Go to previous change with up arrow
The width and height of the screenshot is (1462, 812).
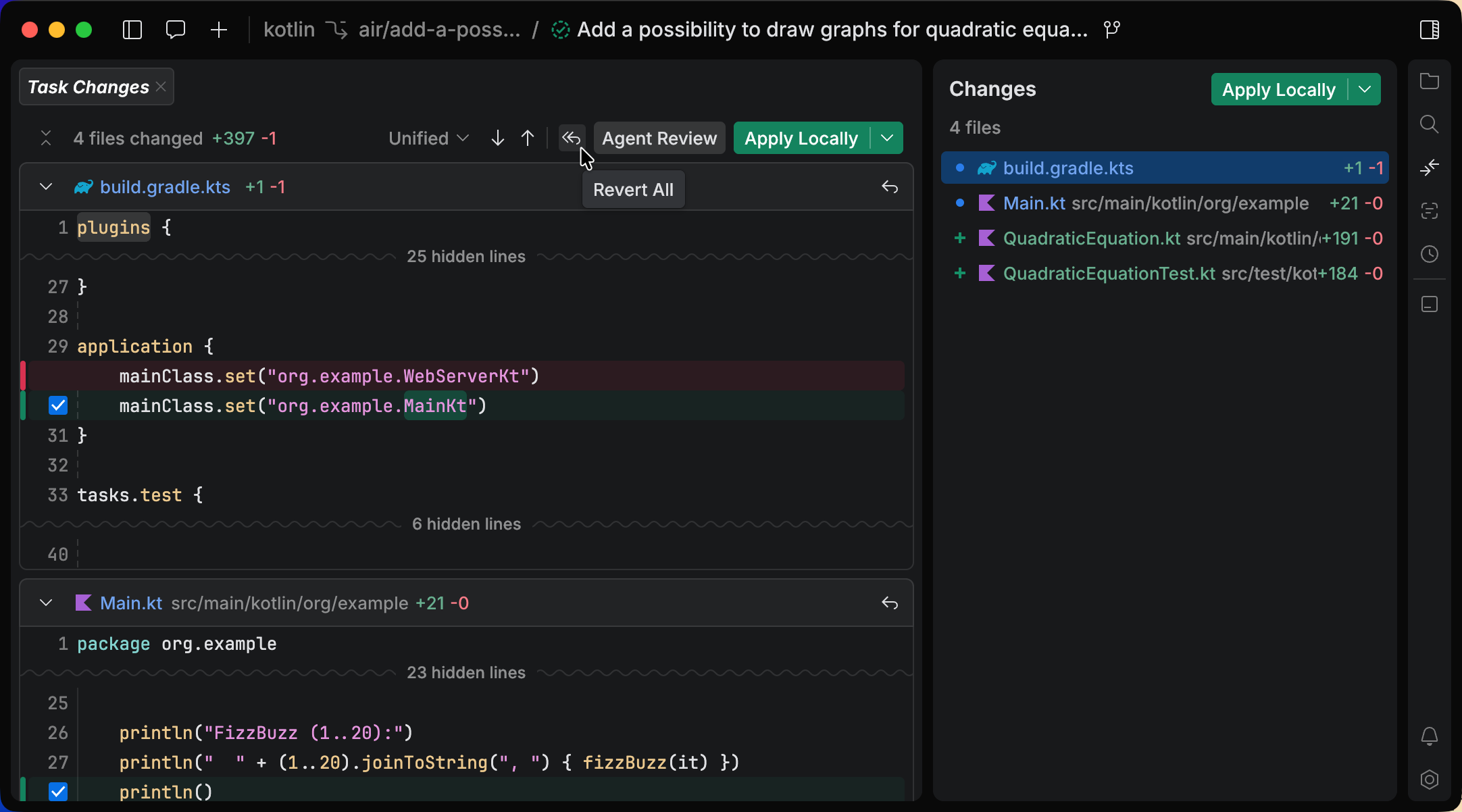click(x=528, y=138)
